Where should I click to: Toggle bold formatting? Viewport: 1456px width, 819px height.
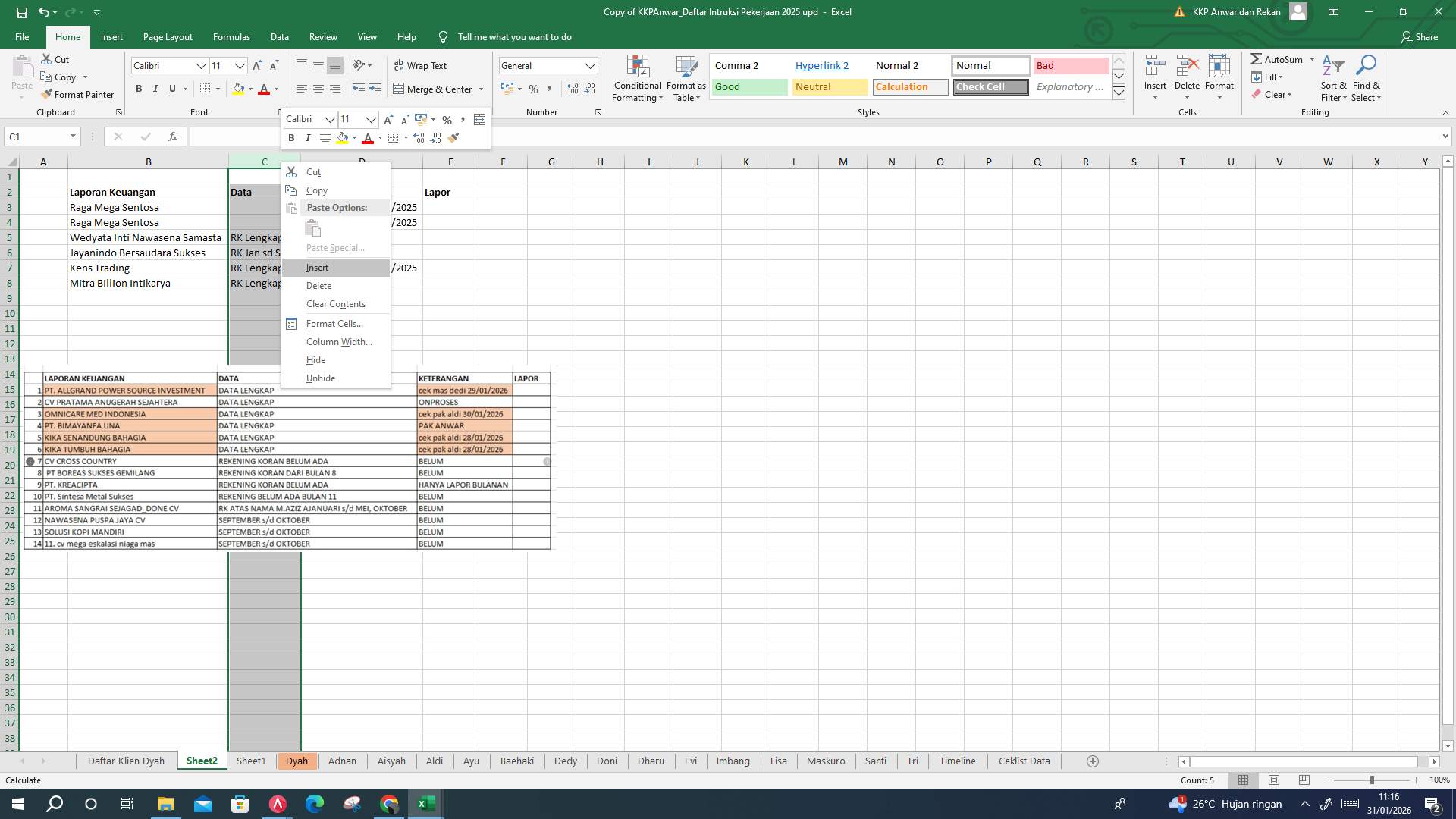point(139,89)
